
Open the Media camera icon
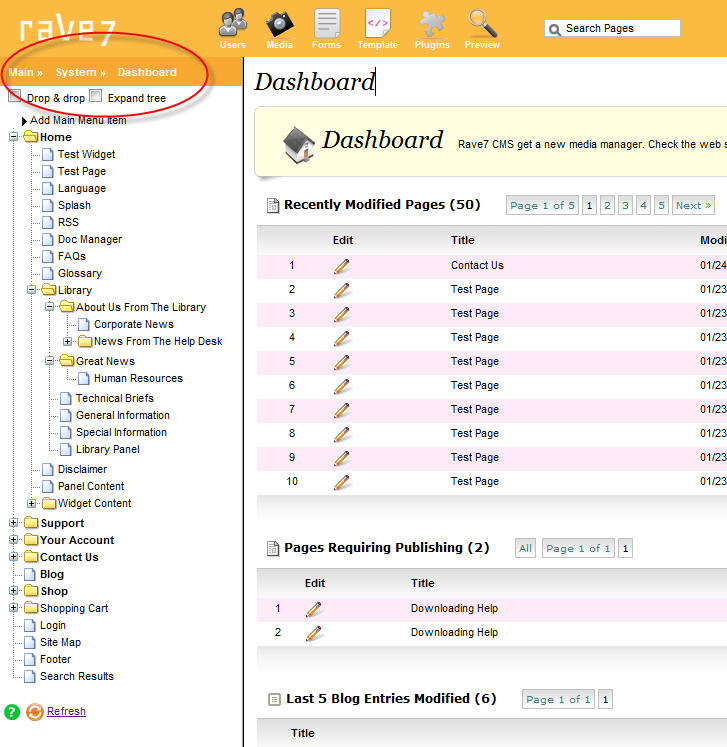pos(279,23)
